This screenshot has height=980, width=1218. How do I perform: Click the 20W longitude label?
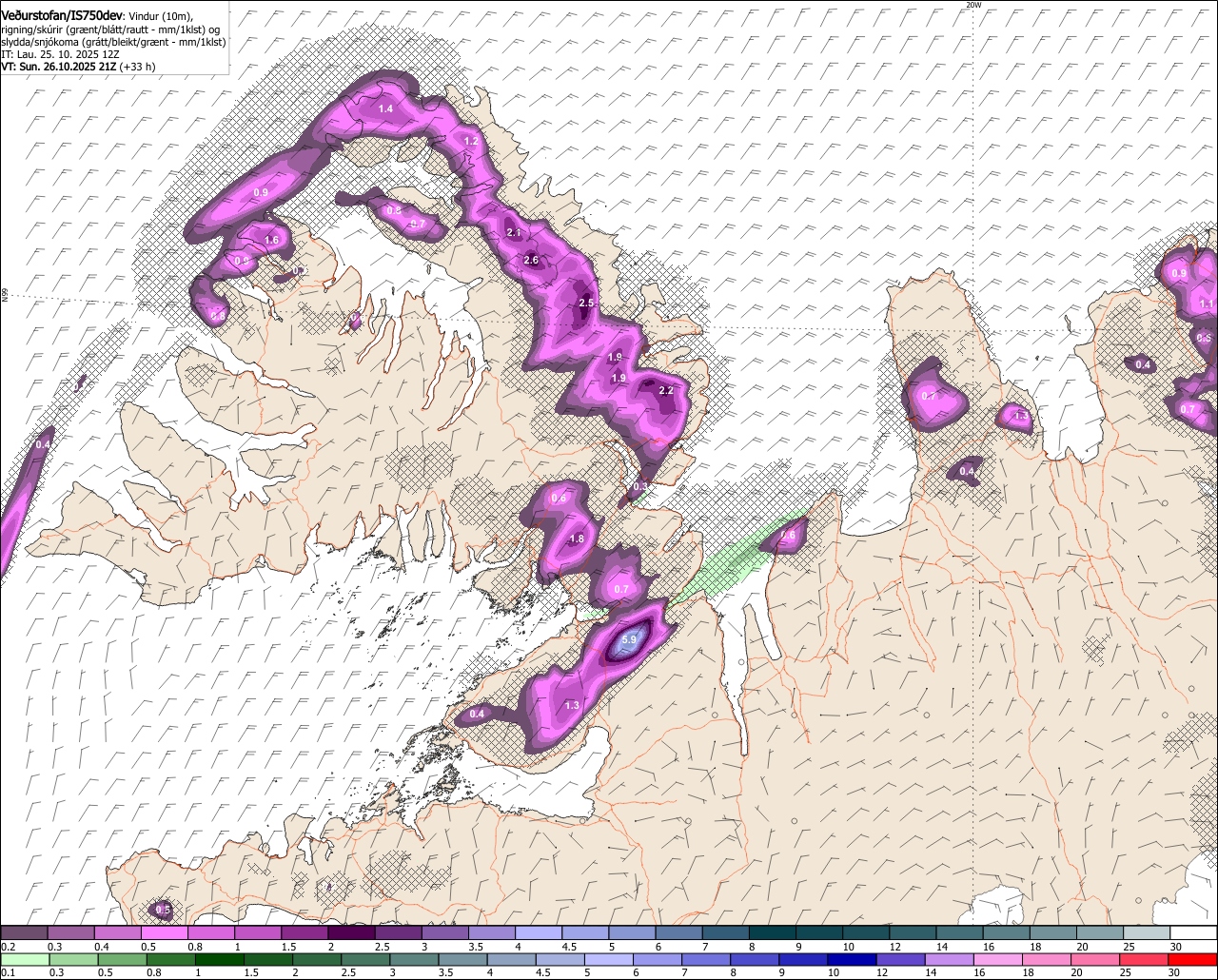972,5
